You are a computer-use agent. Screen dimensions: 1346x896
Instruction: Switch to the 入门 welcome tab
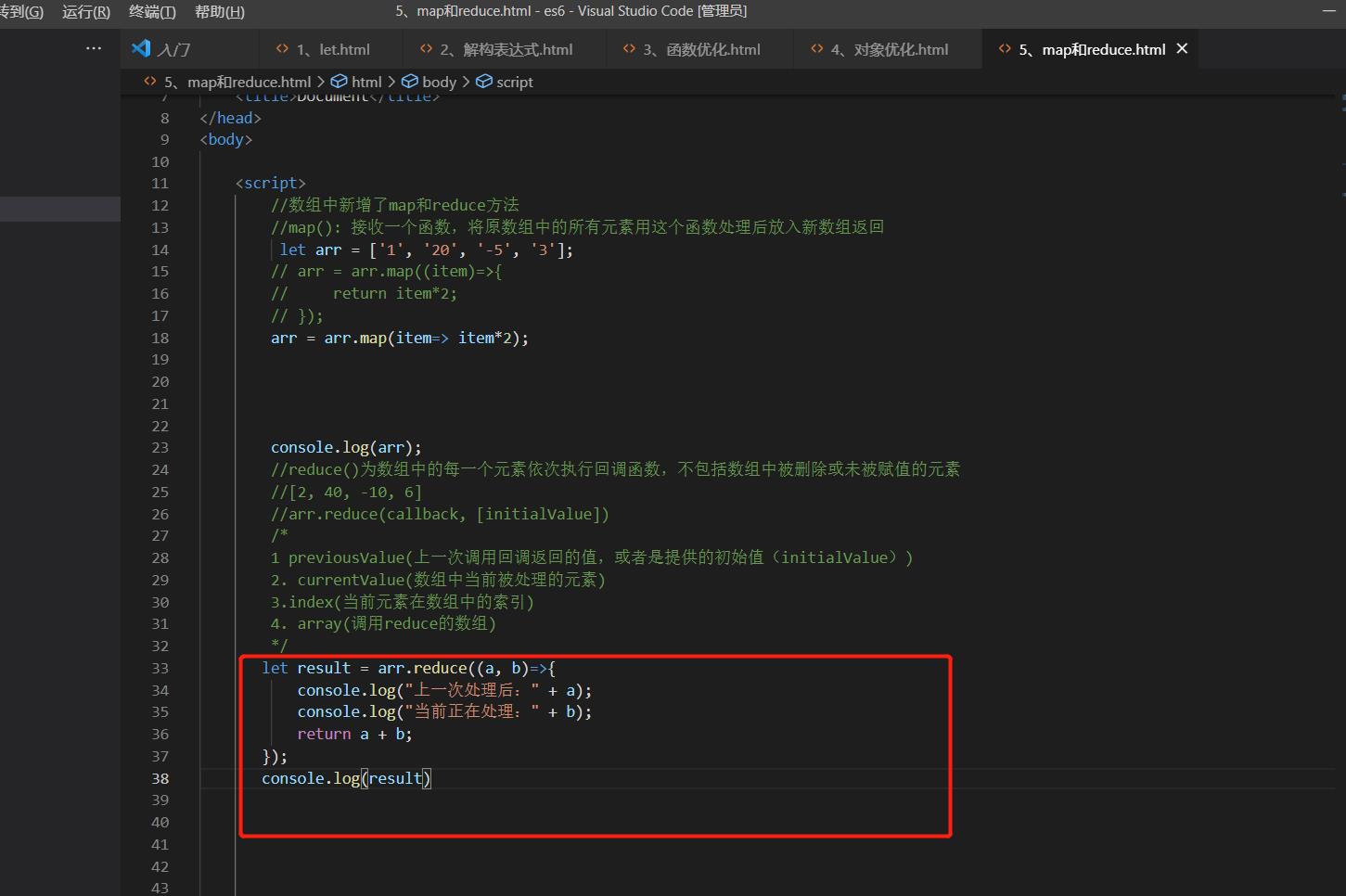click(x=190, y=49)
